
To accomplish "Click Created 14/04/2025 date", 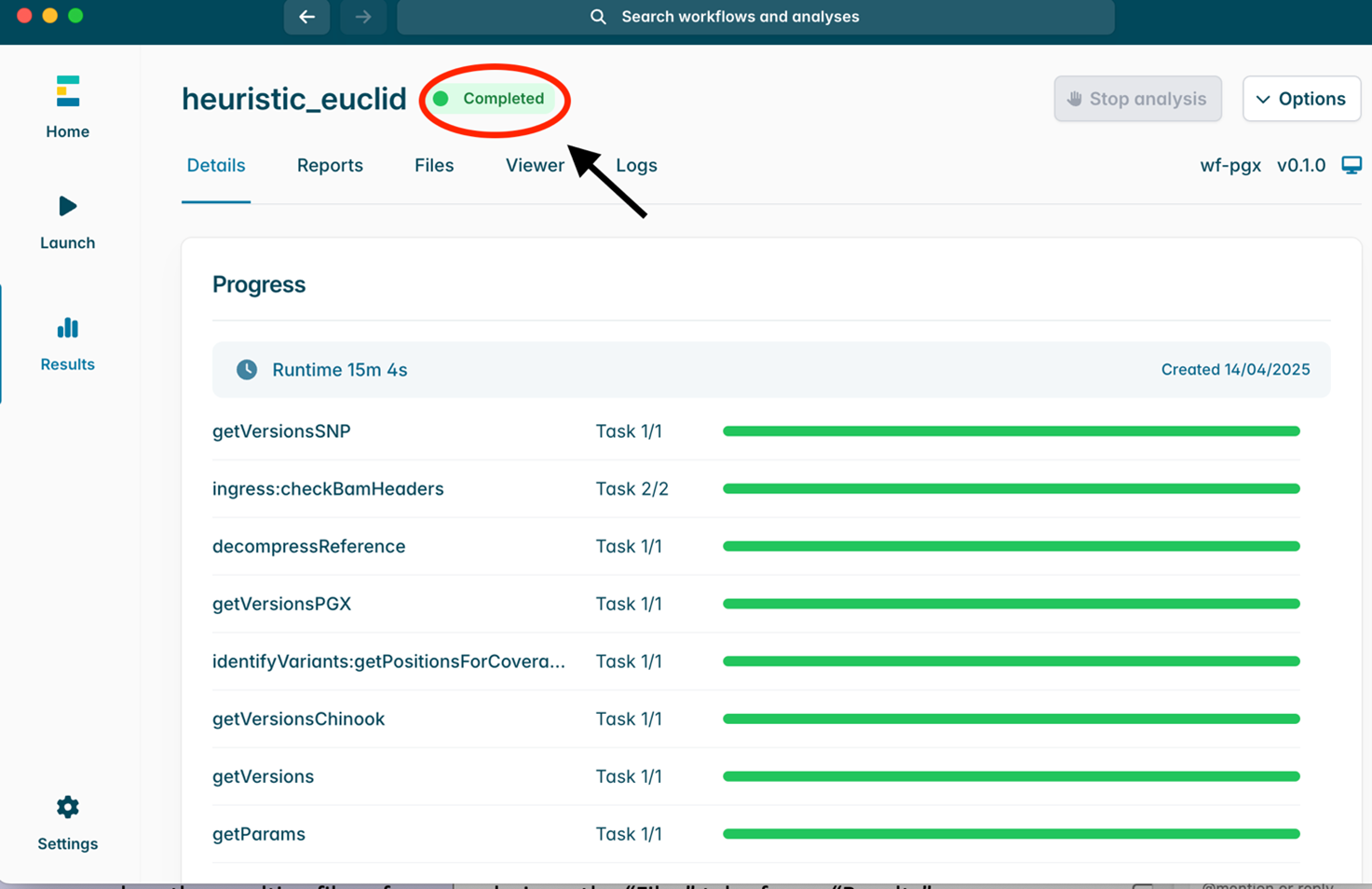I will (1235, 370).
